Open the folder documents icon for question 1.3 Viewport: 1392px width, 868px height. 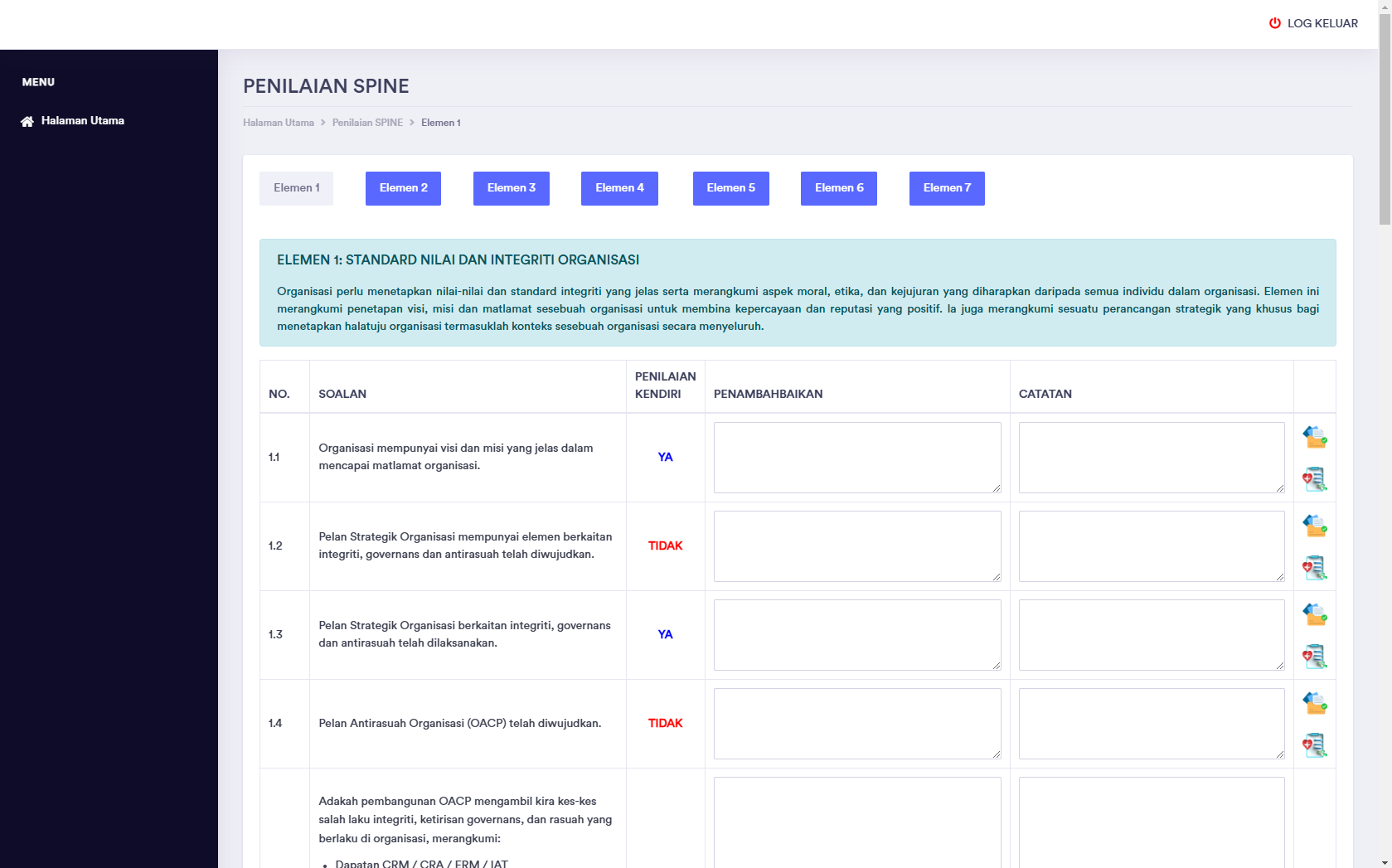1314,614
